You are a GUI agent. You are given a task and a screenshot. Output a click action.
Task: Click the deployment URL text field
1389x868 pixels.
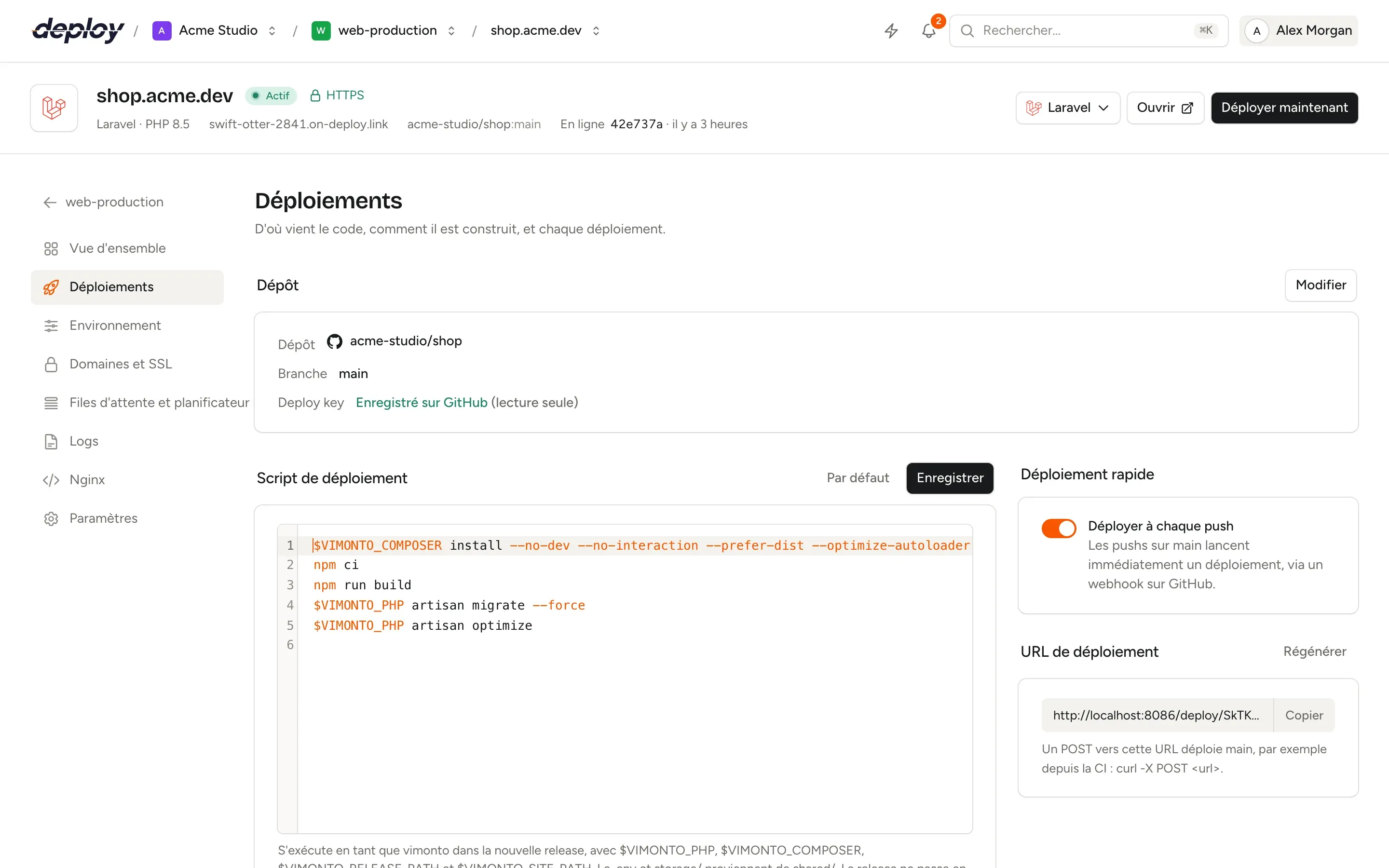pos(1157,715)
